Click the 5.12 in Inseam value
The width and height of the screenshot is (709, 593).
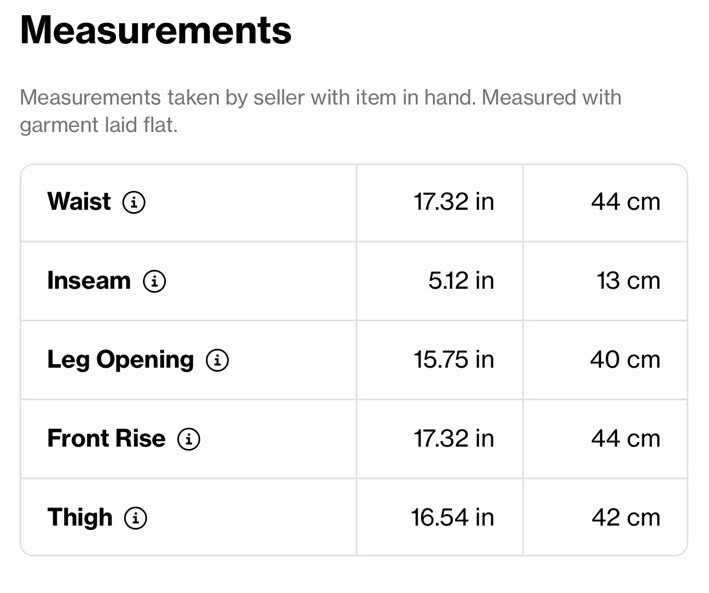(460, 281)
